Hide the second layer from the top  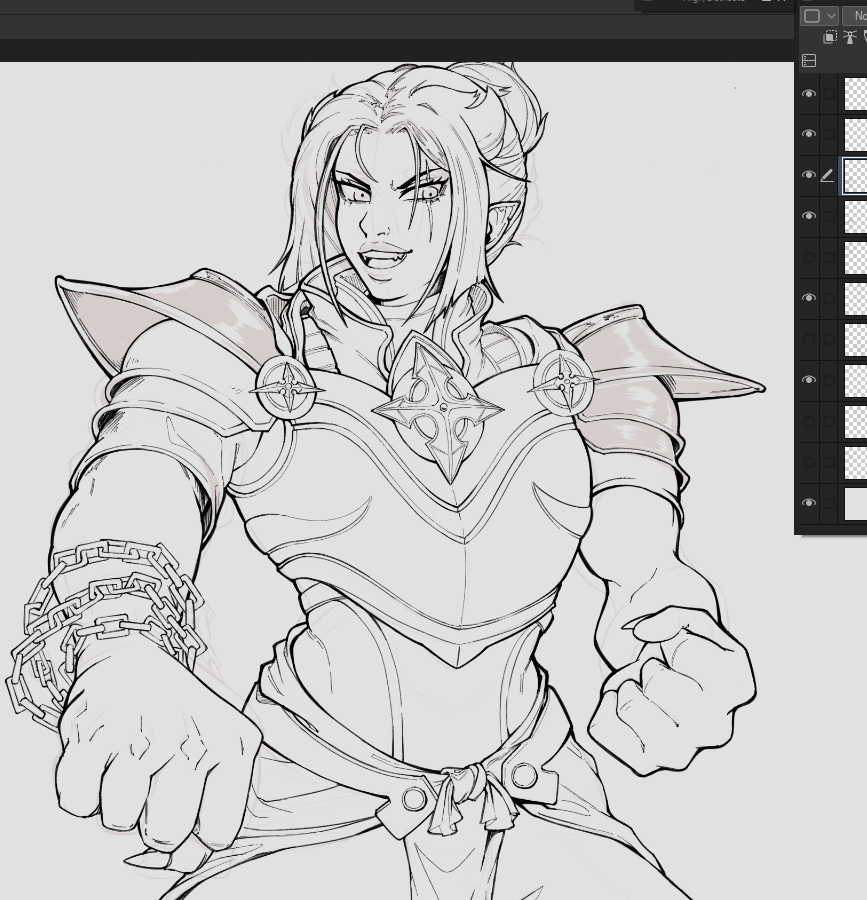click(x=809, y=134)
